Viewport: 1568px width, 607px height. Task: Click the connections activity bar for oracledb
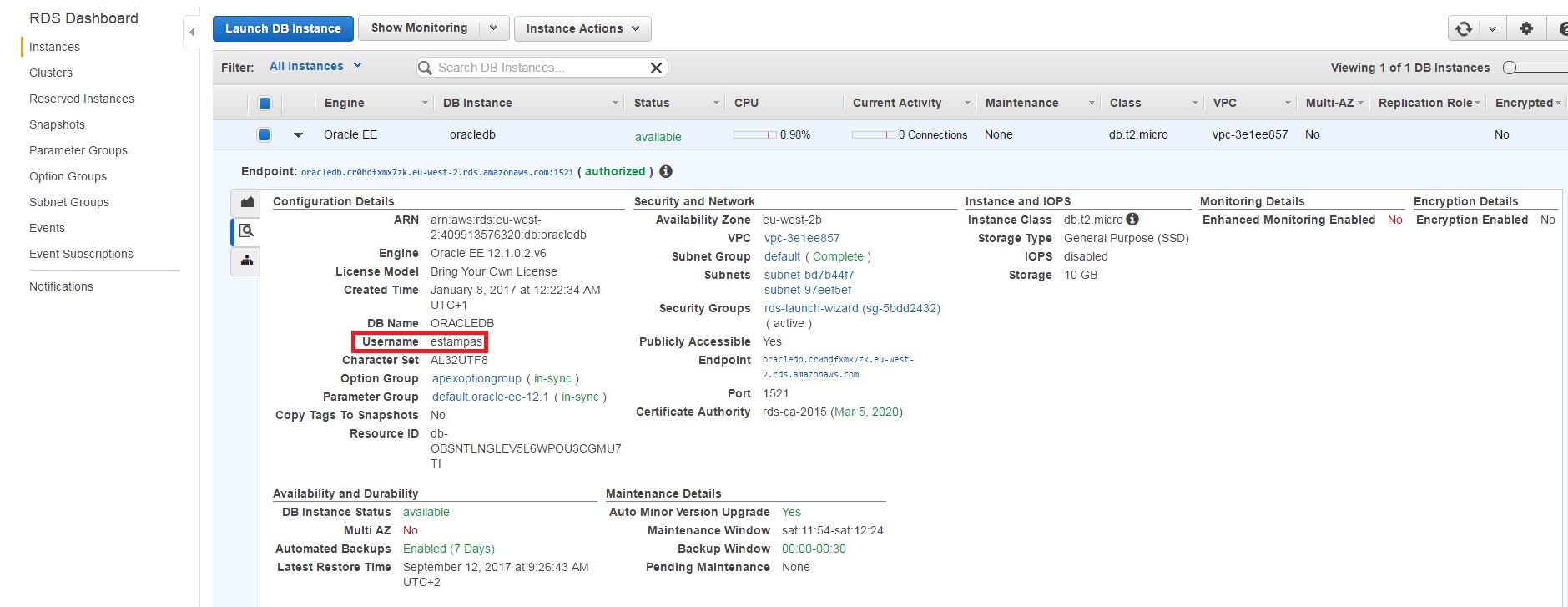point(873,134)
